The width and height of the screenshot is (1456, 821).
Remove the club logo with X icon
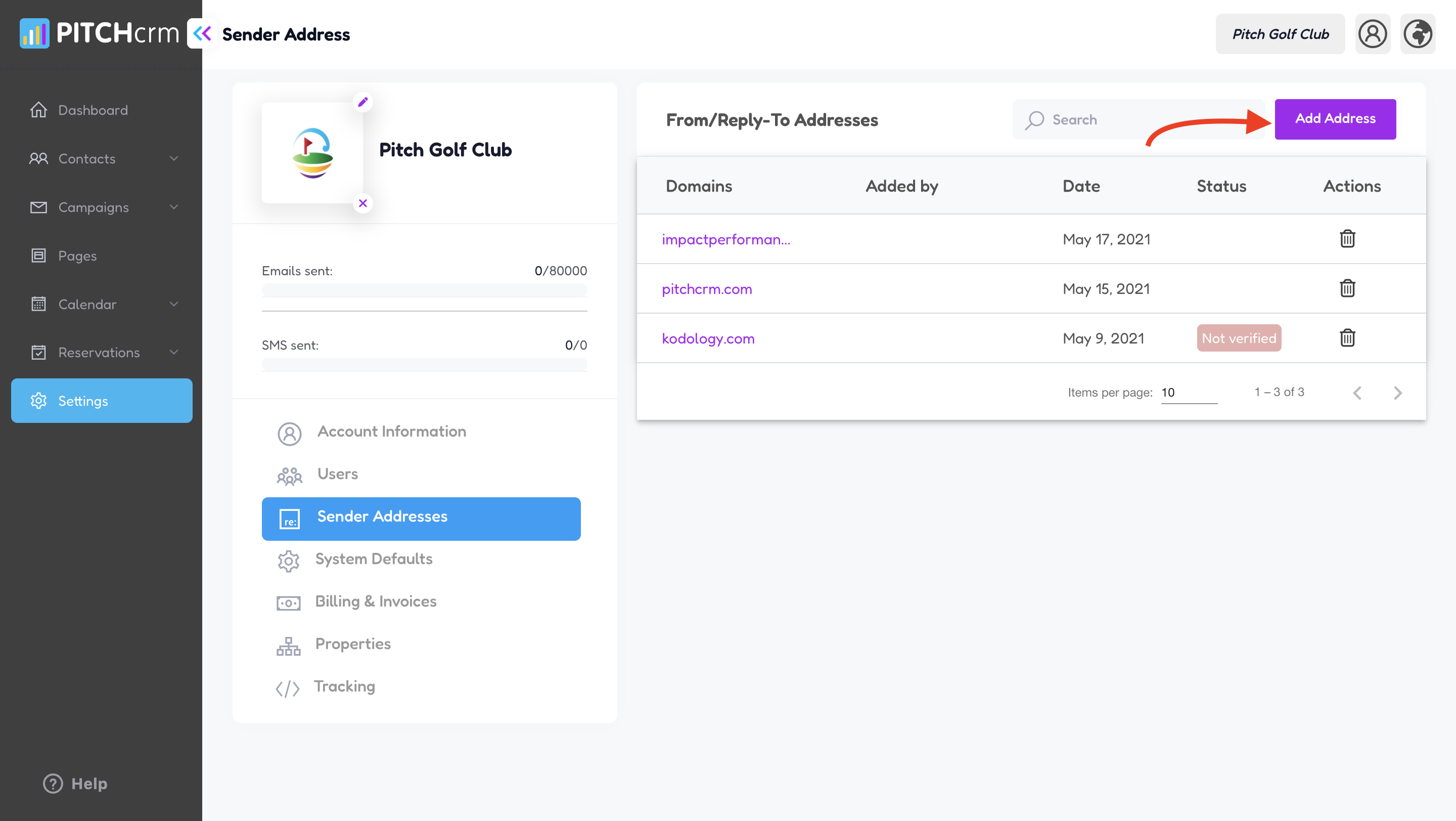point(363,203)
